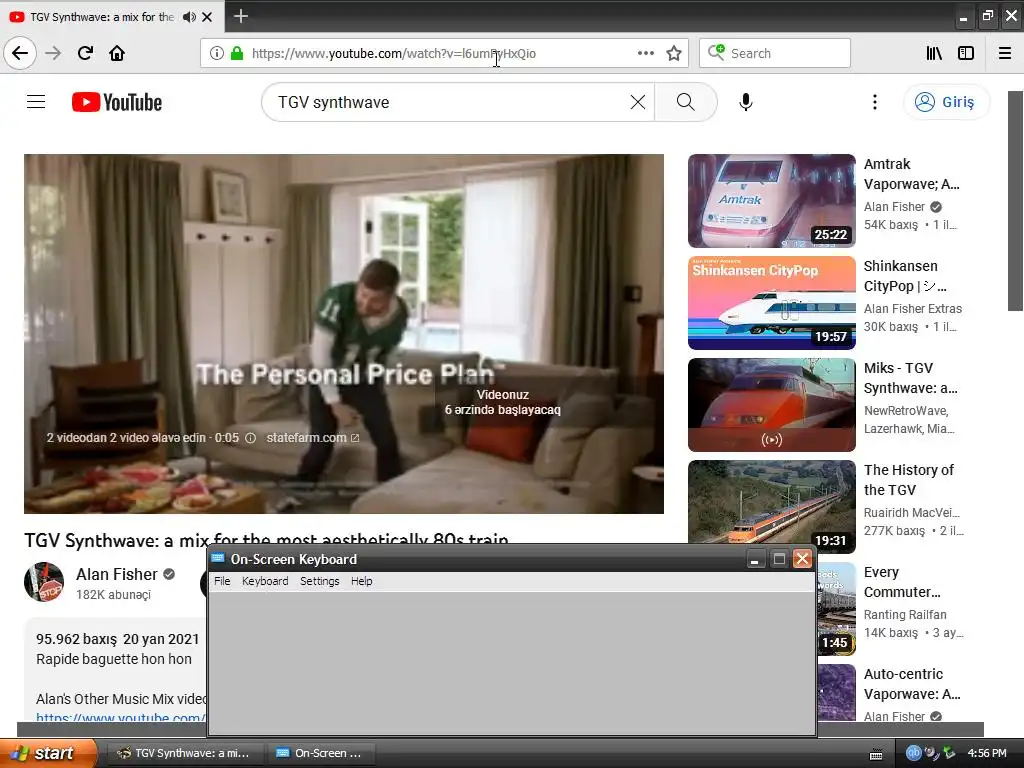Go to YouTube home via logo

pos(117,103)
